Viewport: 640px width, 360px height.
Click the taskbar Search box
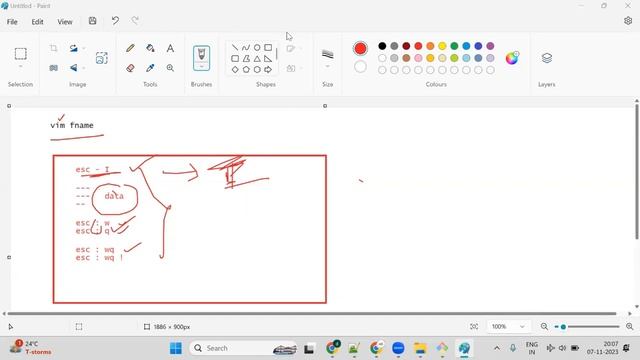(243, 348)
